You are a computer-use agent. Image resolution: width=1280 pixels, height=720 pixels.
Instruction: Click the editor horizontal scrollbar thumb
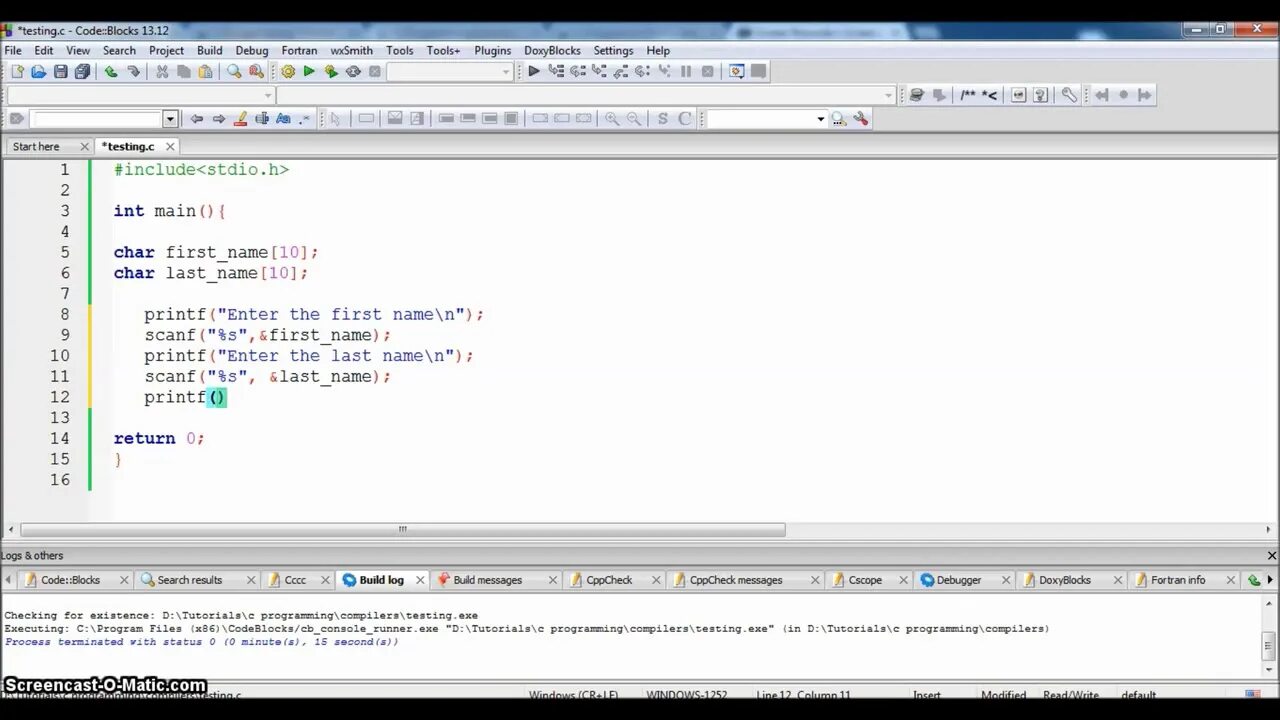click(402, 530)
